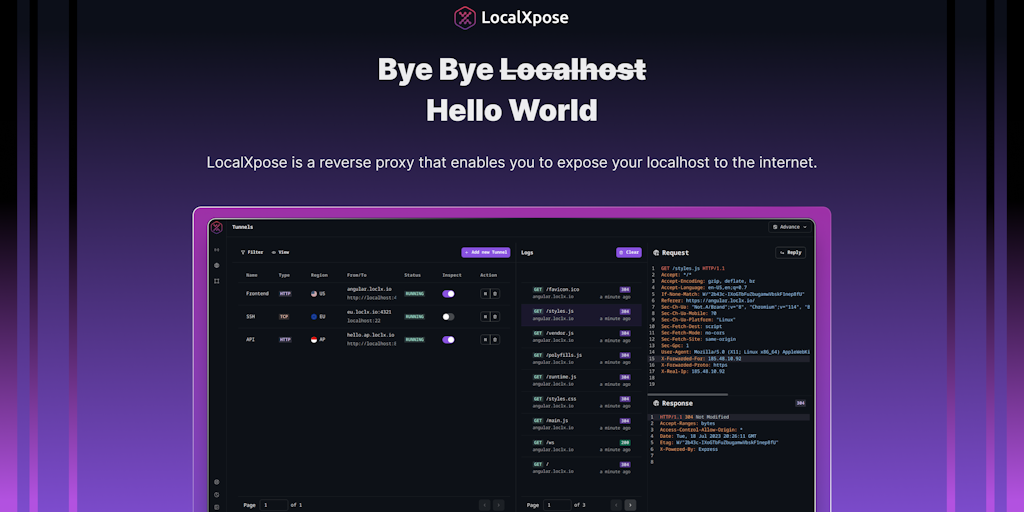Open the Advance dropdown
Image resolution: width=1024 pixels, height=512 pixels.
[790, 227]
